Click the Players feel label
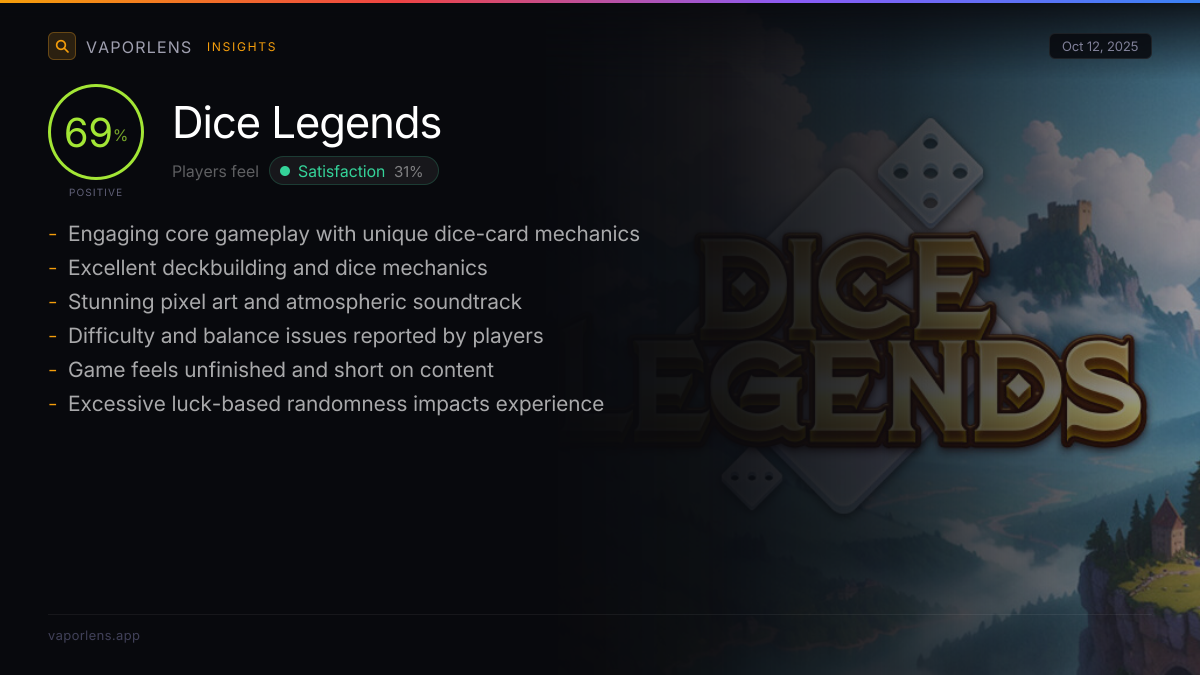This screenshot has height=675, width=1200. click(215, 171)
